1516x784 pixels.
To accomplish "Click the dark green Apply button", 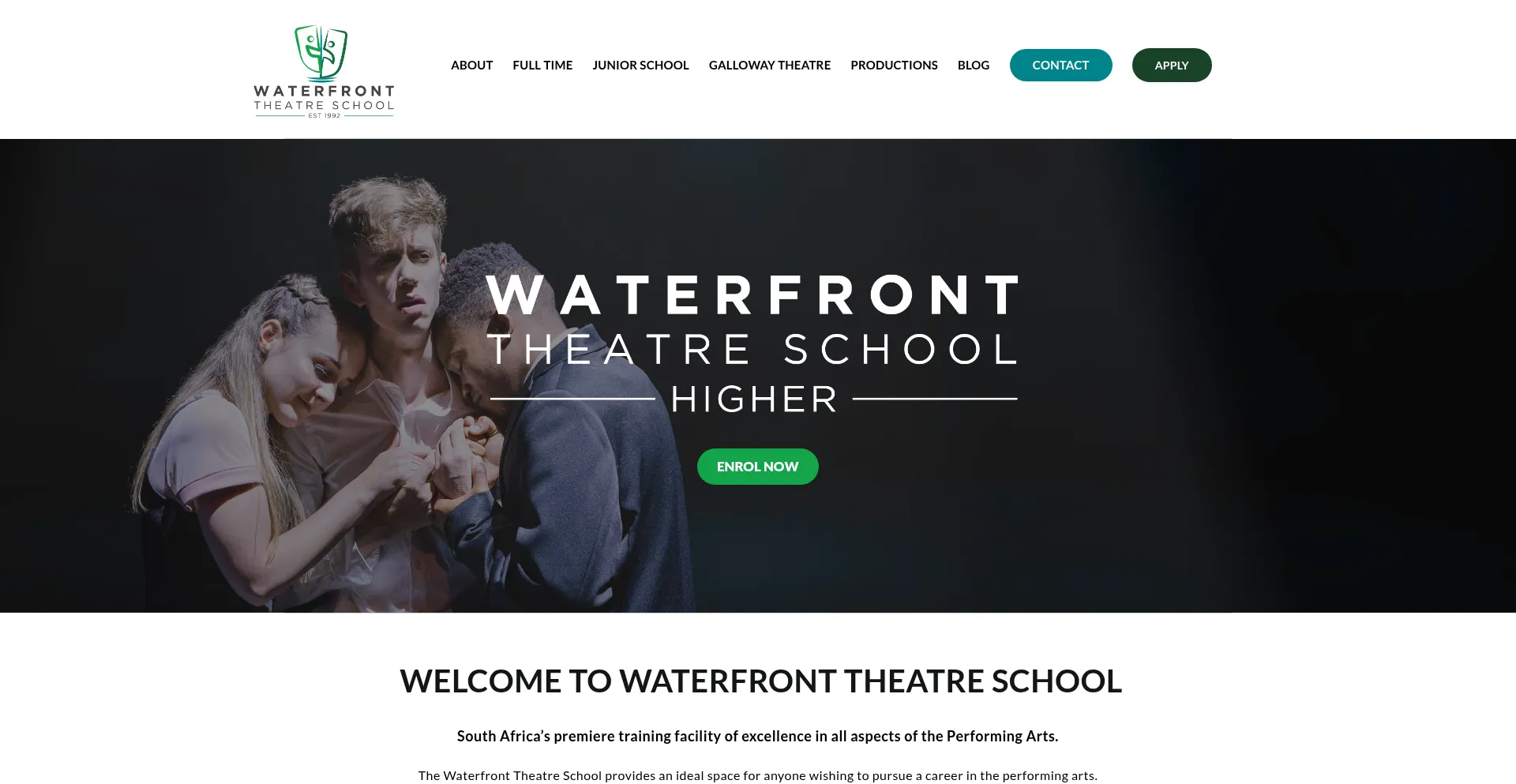I will tap(1172, 66).
